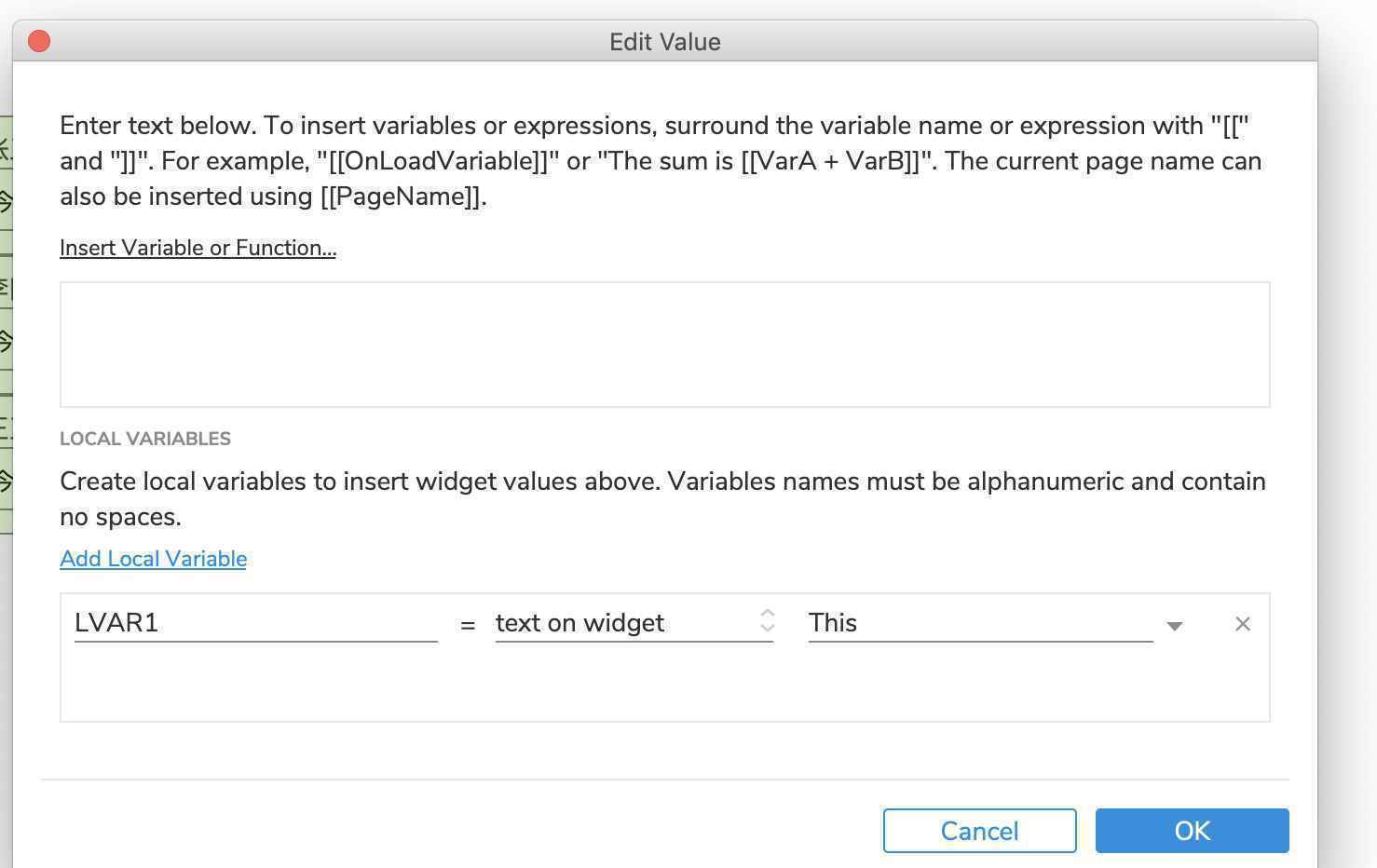Add a new local variable via link
Screen dimensions: 1377x868
(153, 559)
